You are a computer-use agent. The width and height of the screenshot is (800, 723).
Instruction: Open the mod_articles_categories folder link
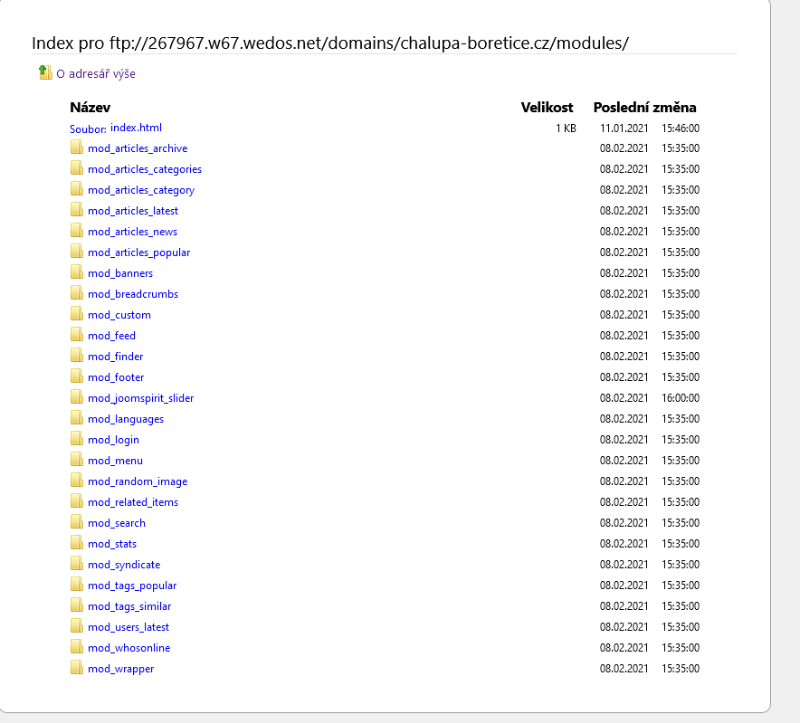[145, 169]
